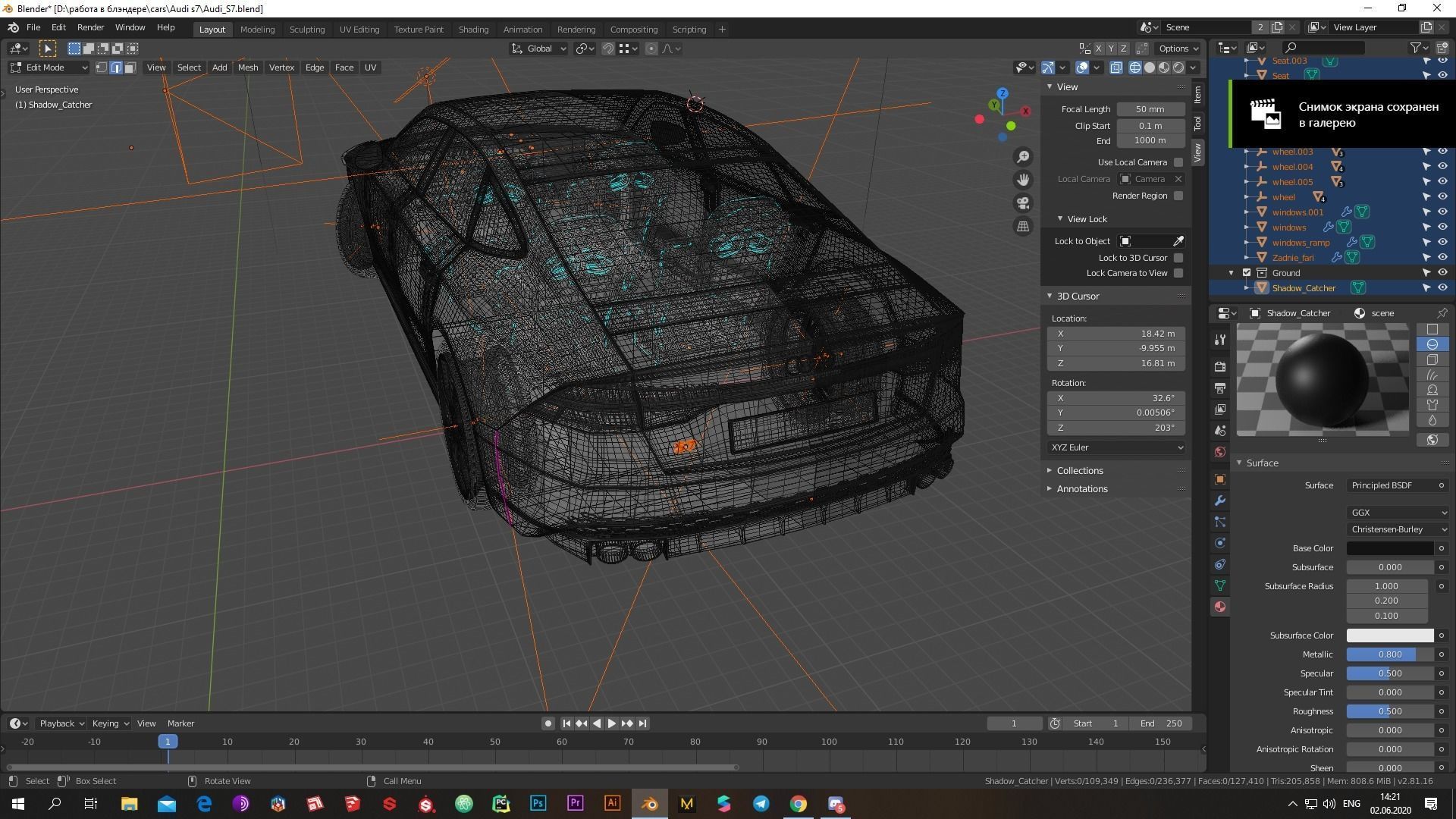Toggle X-Ray view icon
The image size is (1456, 819).
[1116, 67]
